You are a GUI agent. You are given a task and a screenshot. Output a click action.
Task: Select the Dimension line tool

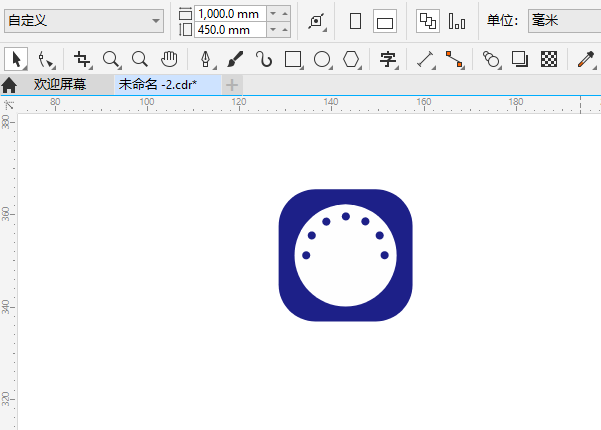click(425, 60)
